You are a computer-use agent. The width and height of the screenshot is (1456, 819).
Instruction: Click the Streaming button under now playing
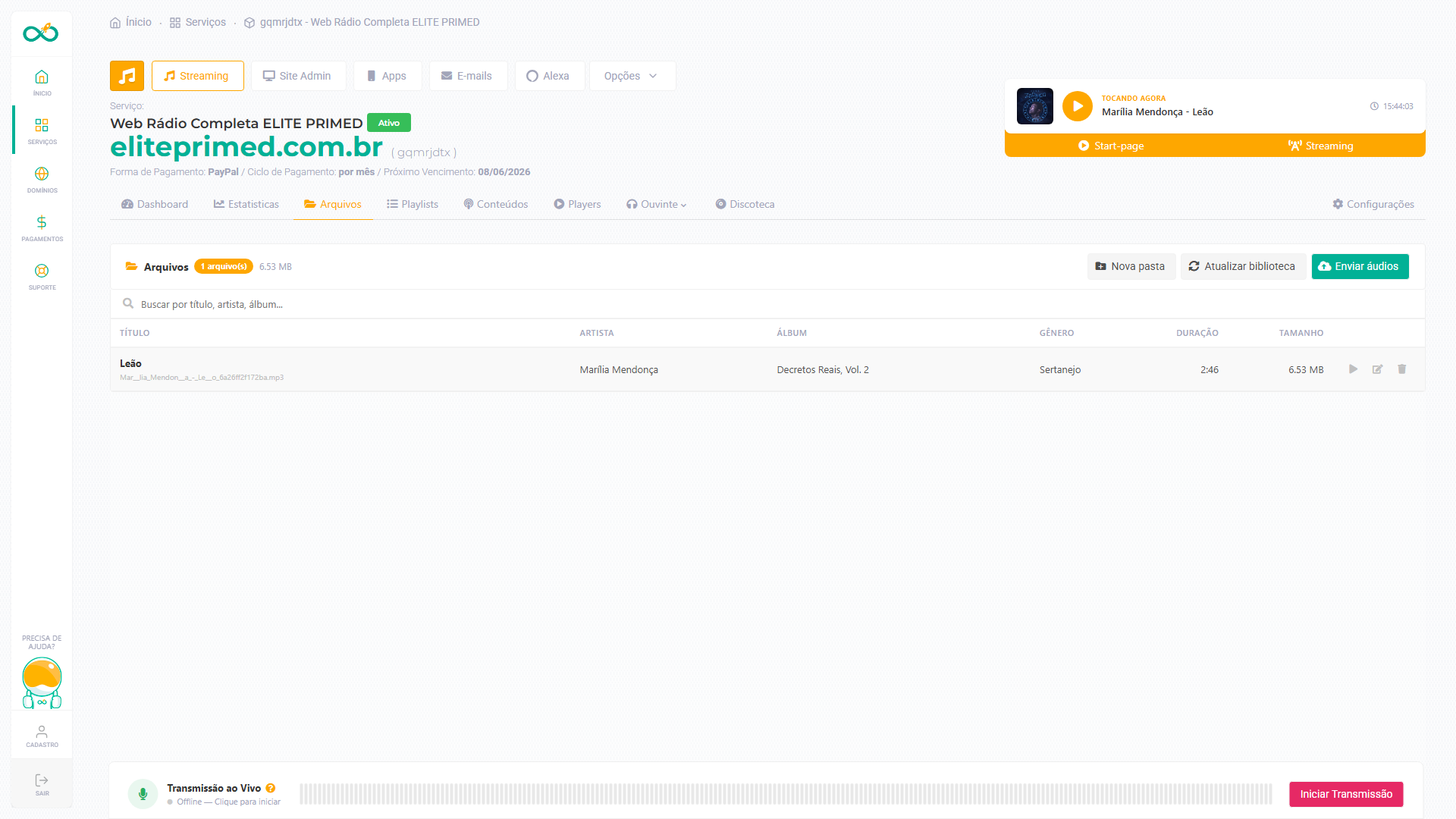pos(1320,146)
